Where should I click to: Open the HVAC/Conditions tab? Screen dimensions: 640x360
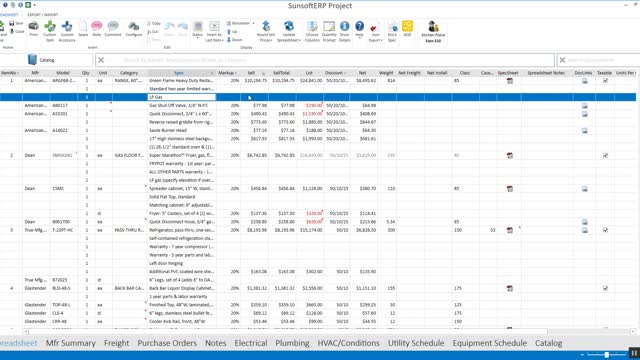tap(349, 343)
